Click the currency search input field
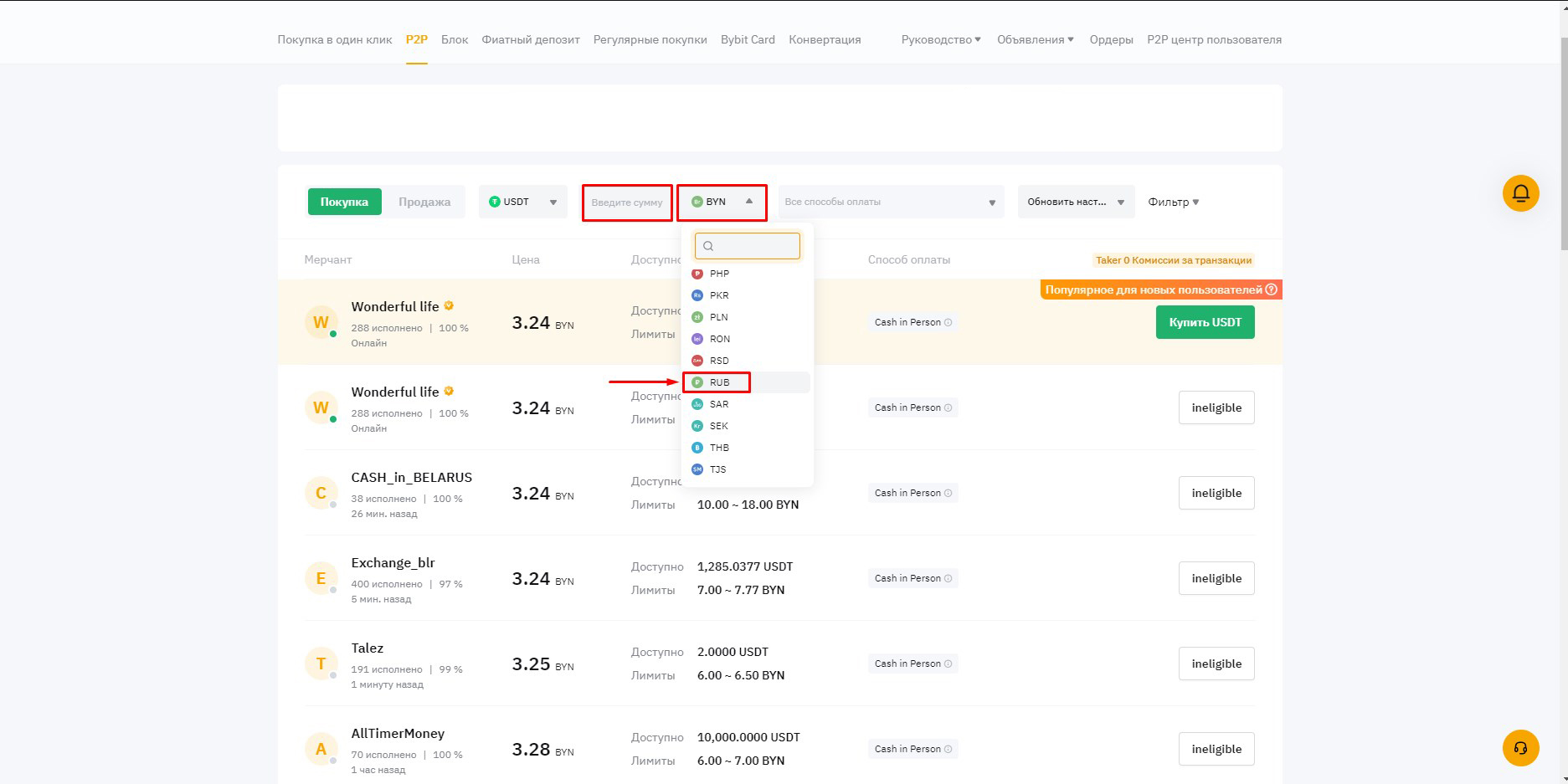1568x784 pixels. pos(747,246)
